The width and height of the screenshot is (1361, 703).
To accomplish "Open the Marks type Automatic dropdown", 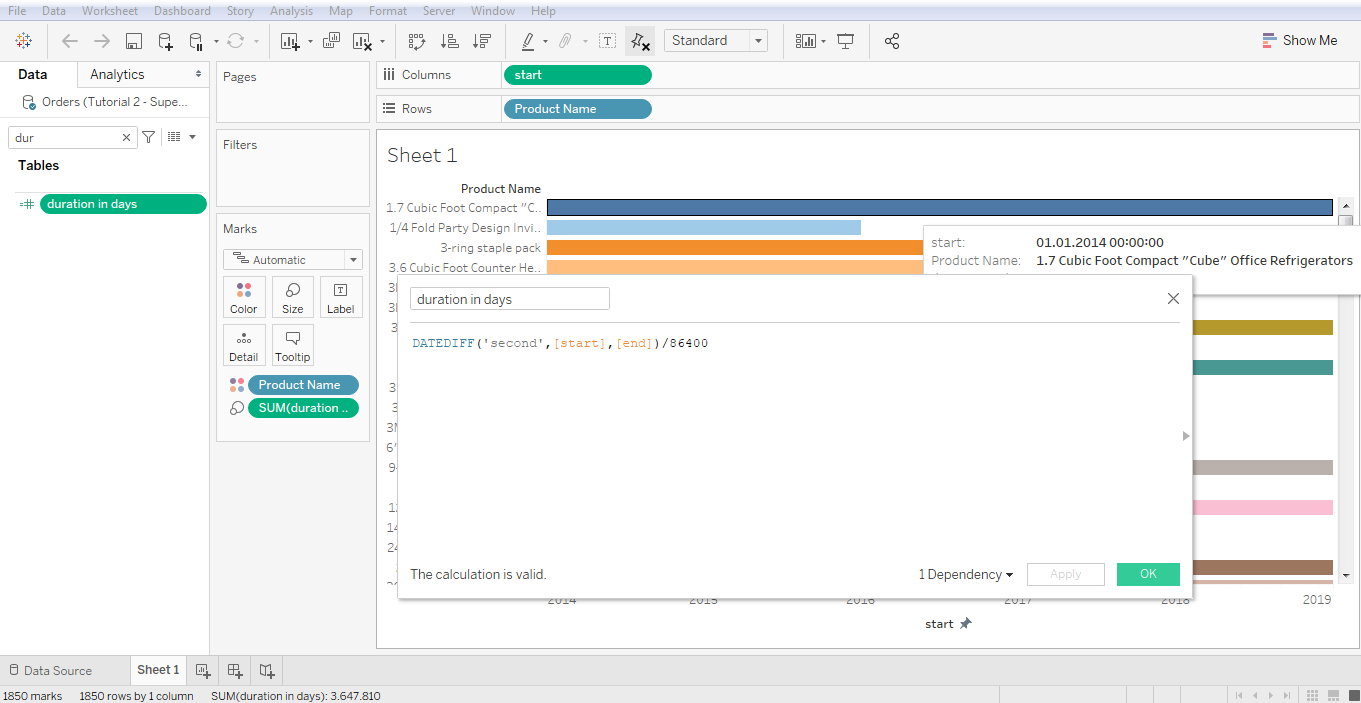I will pyautogui.click(x=293, y=260).
